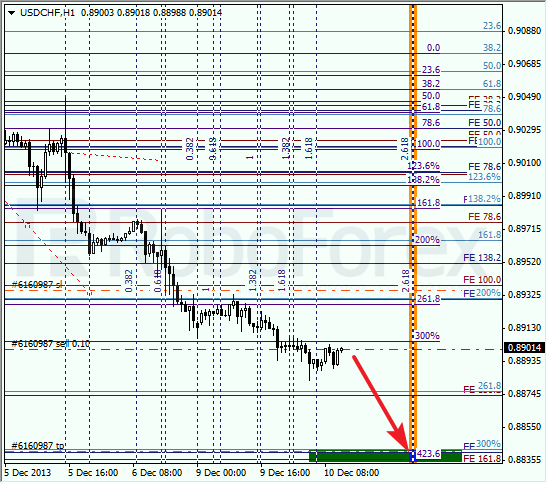The width and height of the screenshot is (547, 483).
Task: Click the 5 Dec 2013 date axis label
Action: (28, 473)
